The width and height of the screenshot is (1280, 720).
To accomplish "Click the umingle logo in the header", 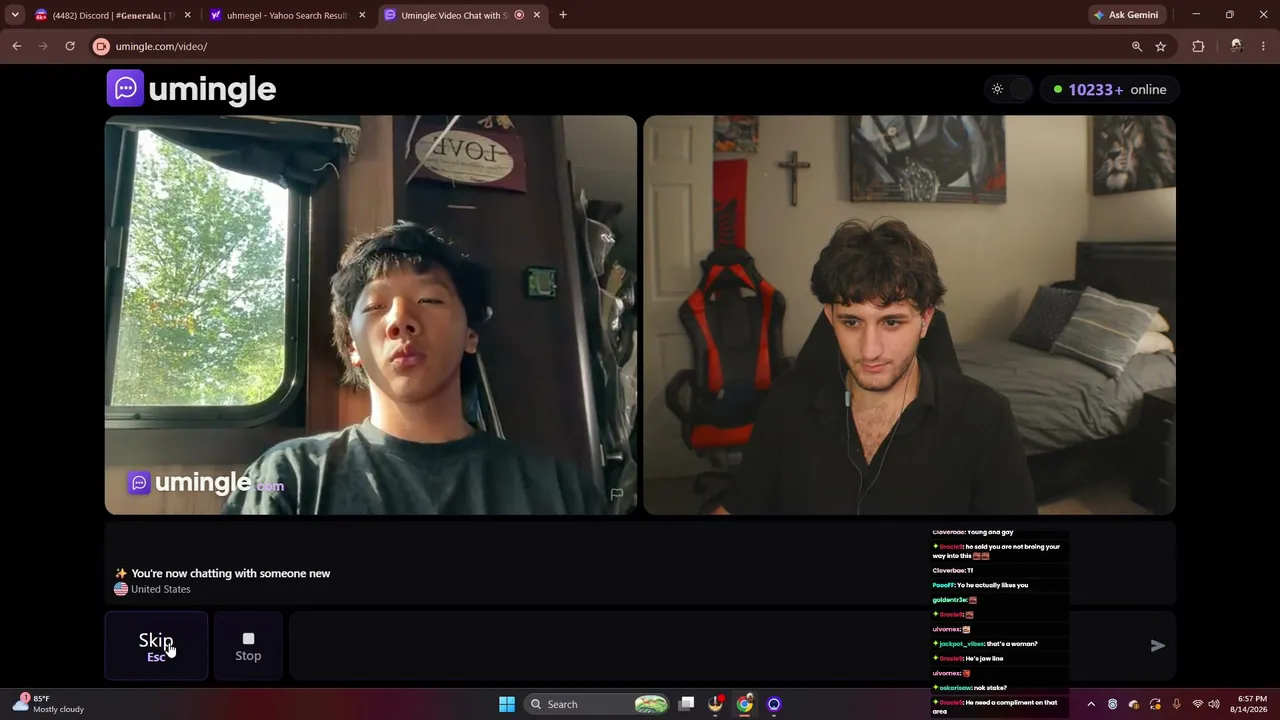I will click(191, 89).
